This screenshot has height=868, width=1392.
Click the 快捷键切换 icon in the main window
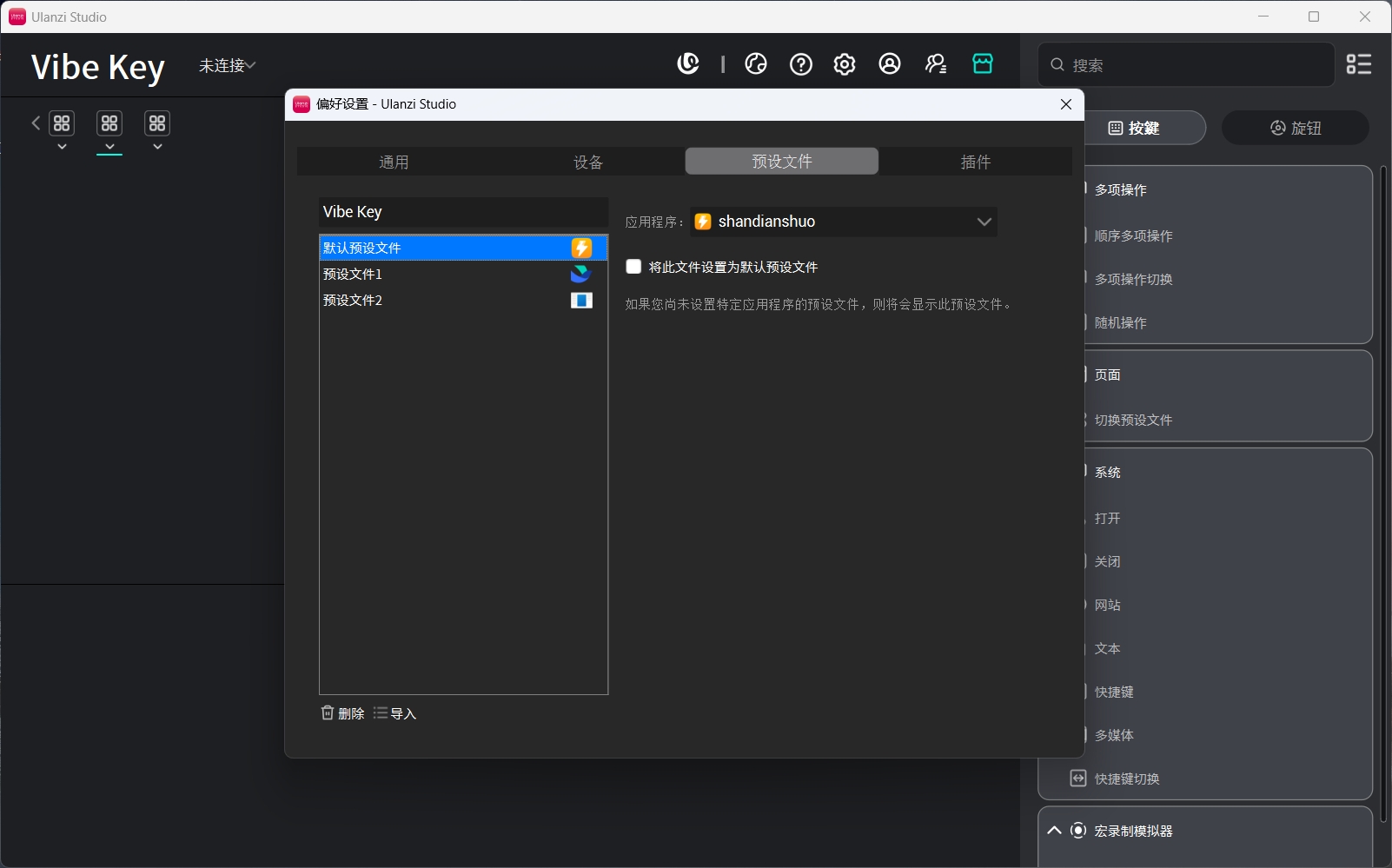click(1078, 779)
